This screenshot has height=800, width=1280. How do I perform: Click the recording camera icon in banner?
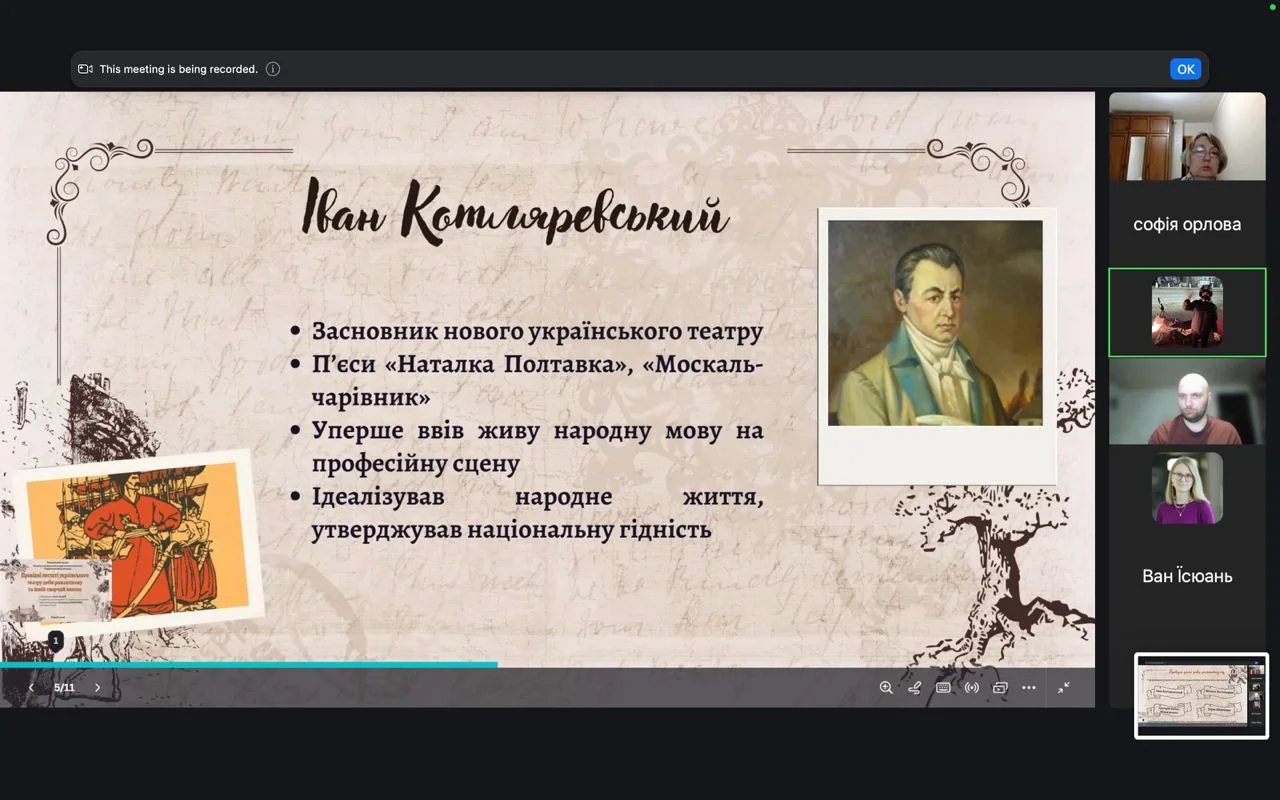point(86,69)
